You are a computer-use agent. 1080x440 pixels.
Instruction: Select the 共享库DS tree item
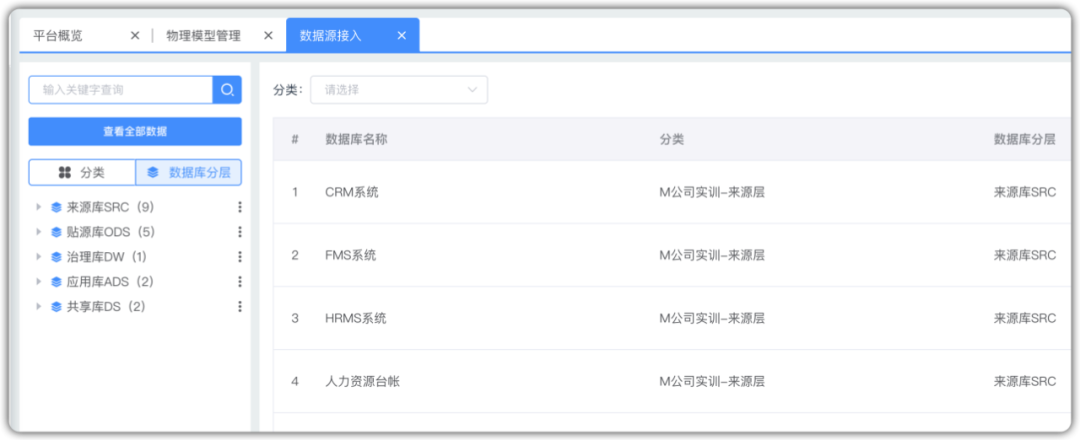106,307
